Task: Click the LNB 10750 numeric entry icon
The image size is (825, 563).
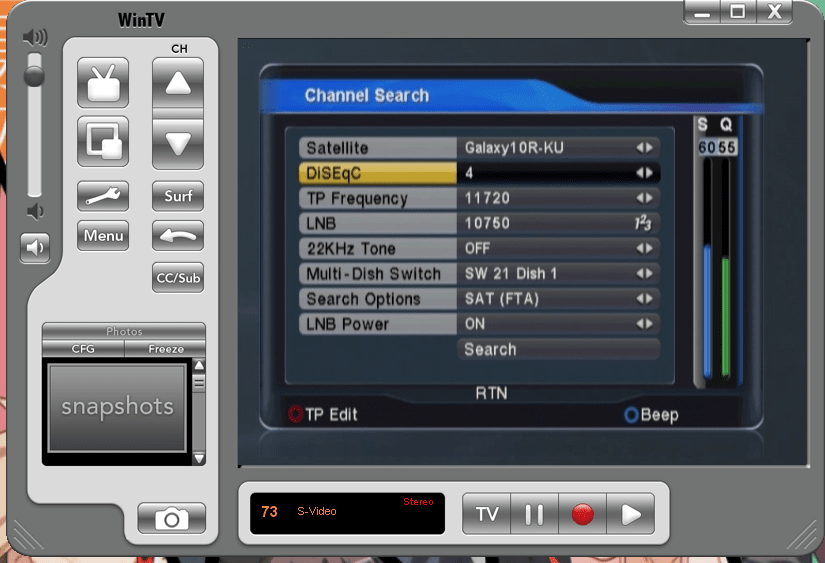Action: click(643, 223)
